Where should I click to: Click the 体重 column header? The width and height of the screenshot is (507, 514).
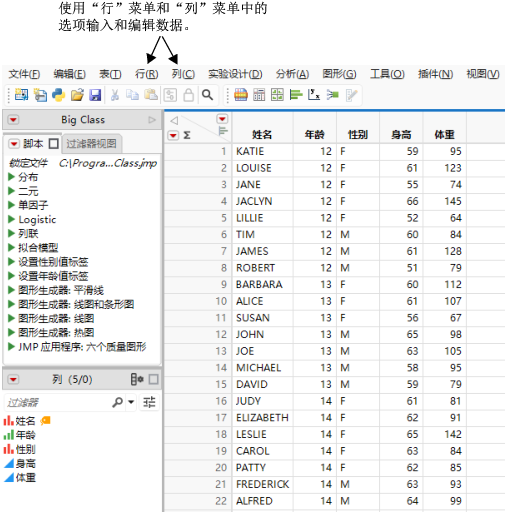point(444,135)
